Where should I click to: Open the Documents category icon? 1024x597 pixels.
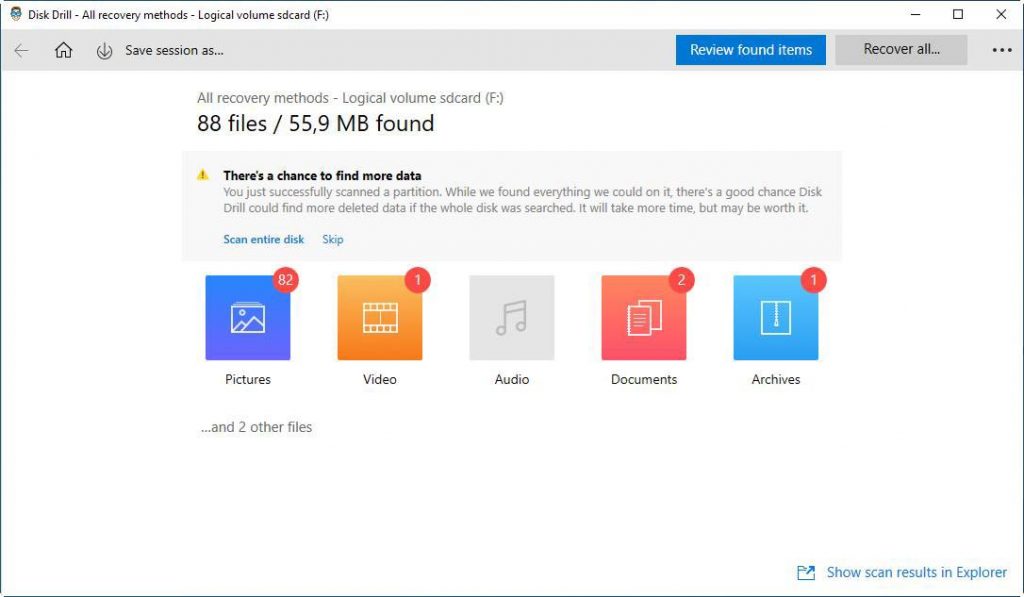[x=643, y=317]
